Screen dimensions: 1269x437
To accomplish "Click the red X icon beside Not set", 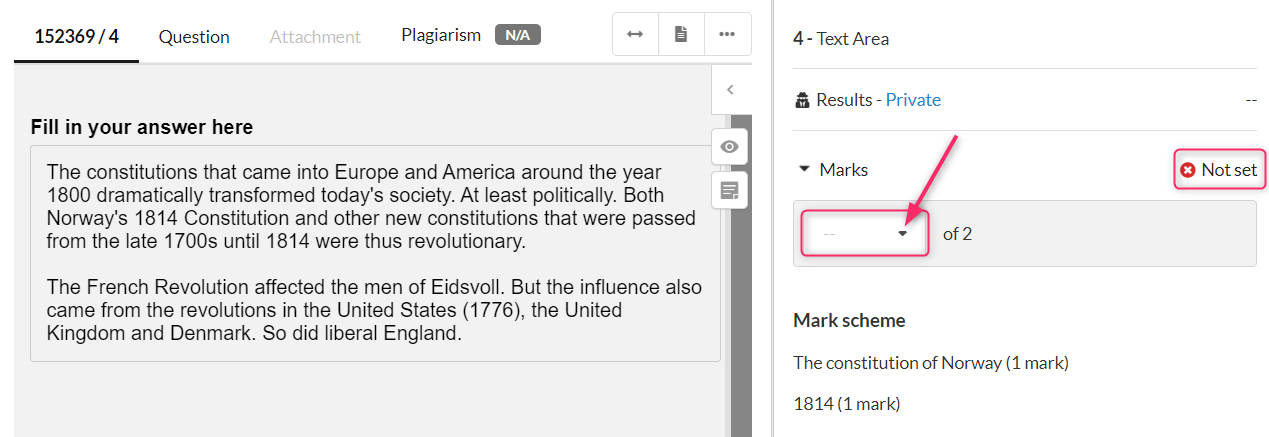I will click(1188, 170).
